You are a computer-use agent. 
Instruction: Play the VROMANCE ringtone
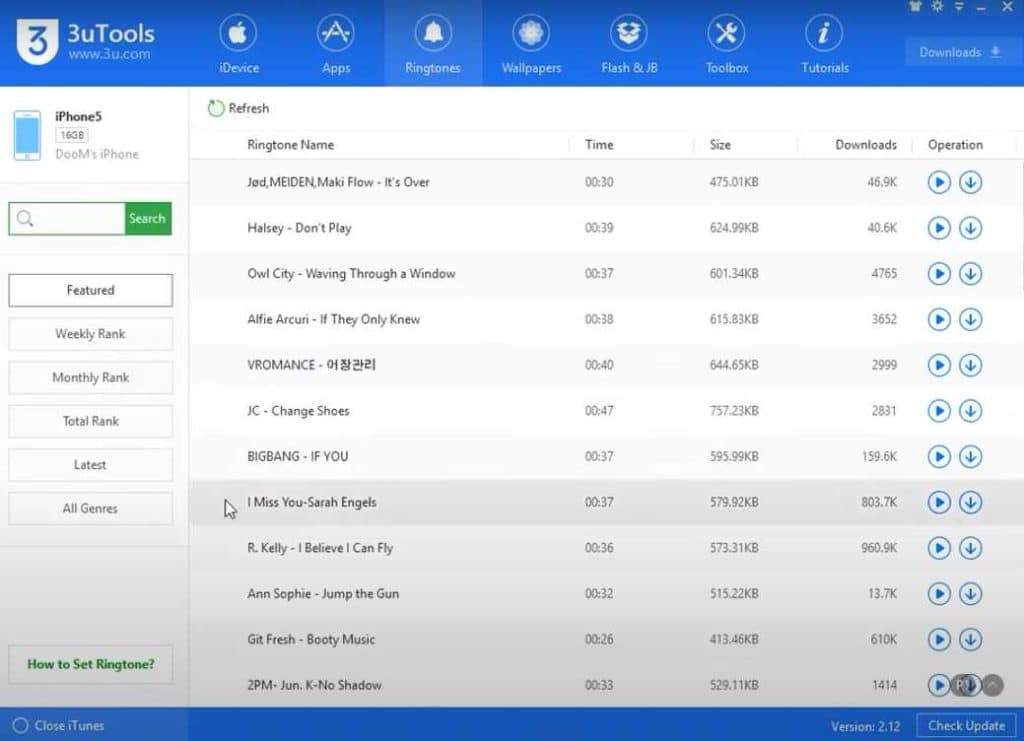[x=939, y=365]
